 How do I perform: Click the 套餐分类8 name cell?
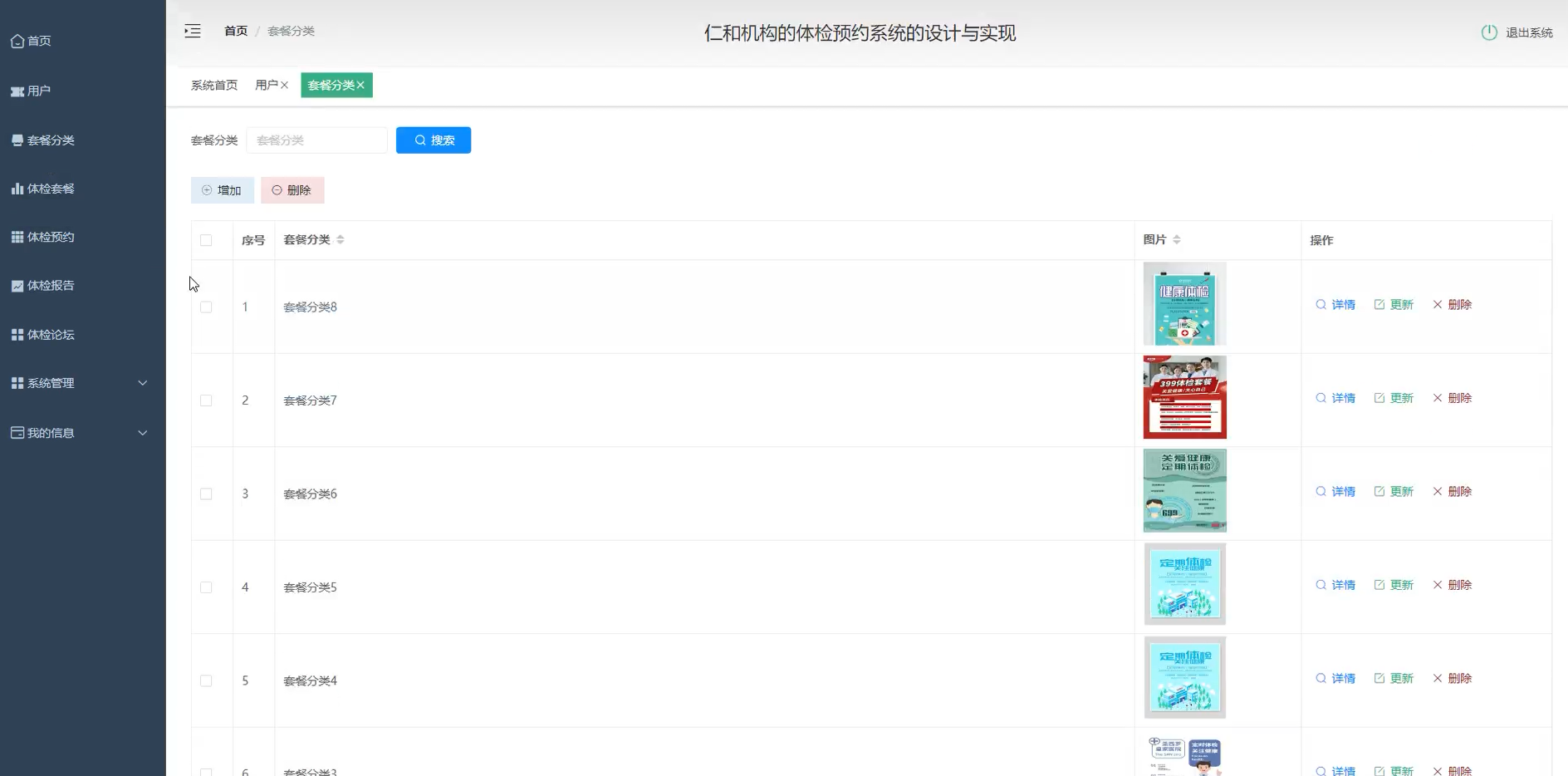pyautogui.click(x=704, y=307)
